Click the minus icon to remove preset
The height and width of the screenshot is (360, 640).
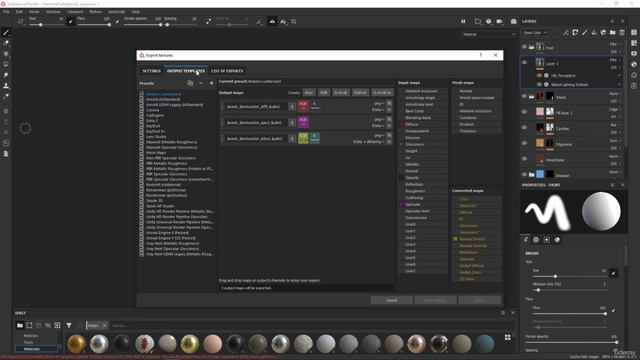pyautogui.click(x=201, y=83)
